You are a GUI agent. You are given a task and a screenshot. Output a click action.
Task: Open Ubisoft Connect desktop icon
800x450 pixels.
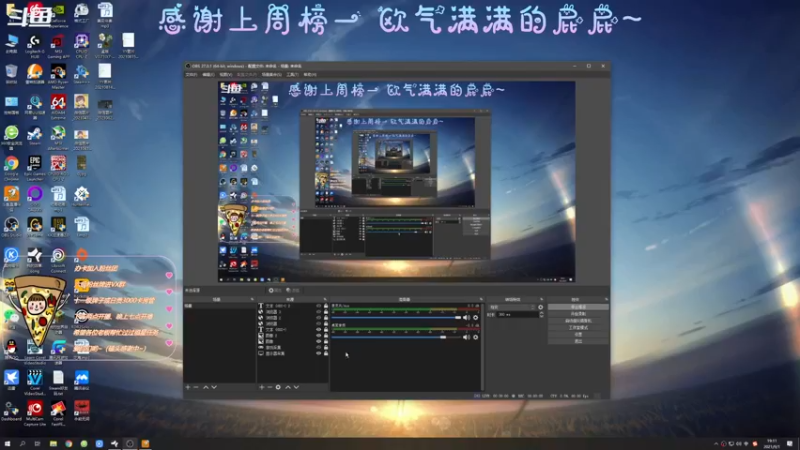[x=58, y=260]
